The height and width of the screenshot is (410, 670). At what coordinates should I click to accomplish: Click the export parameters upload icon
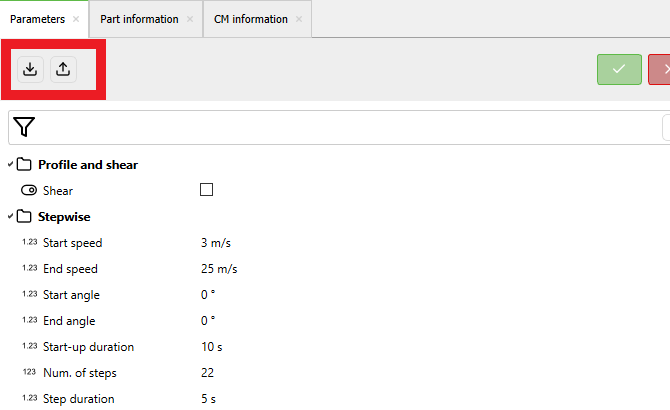tap(62, 69)
